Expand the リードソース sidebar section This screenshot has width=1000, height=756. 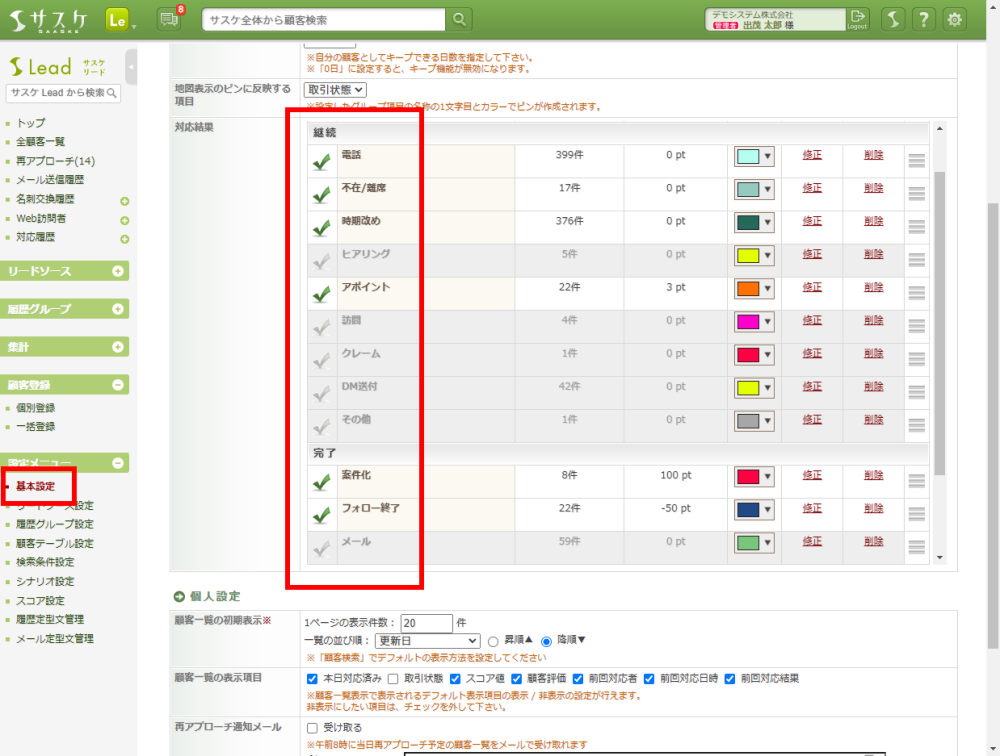click(118, 272)
